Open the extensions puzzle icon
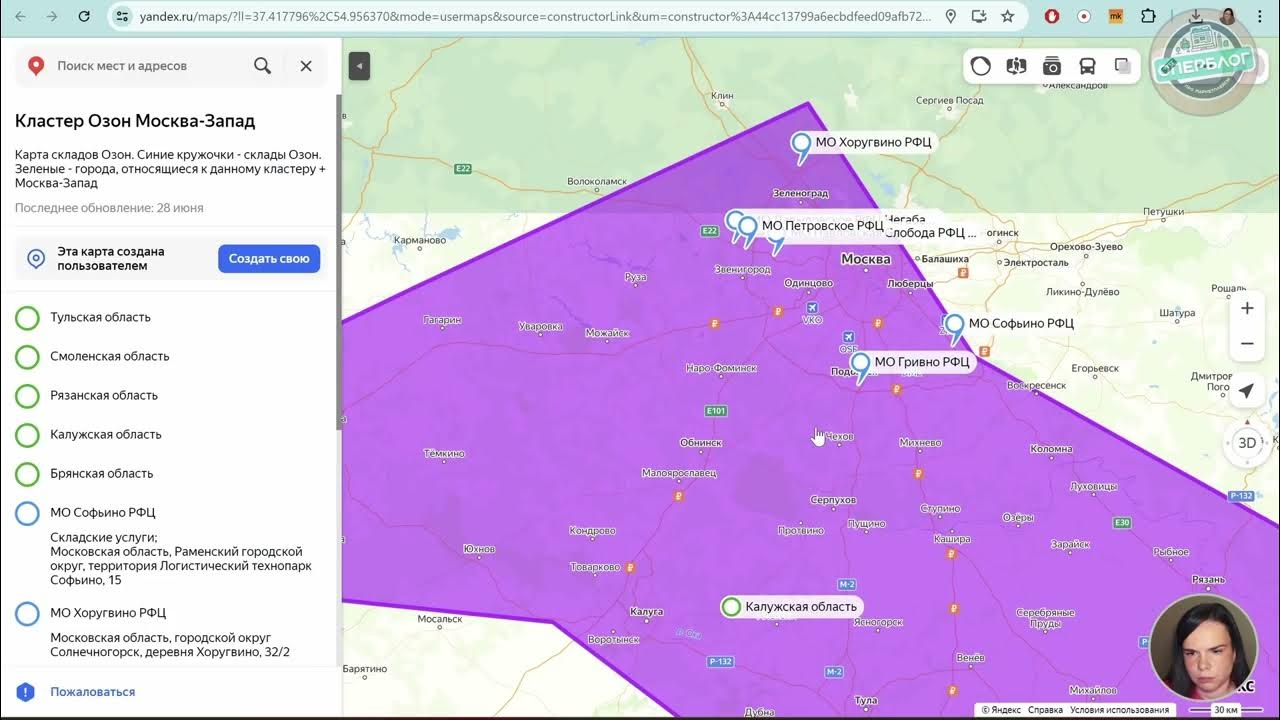 1148,16
